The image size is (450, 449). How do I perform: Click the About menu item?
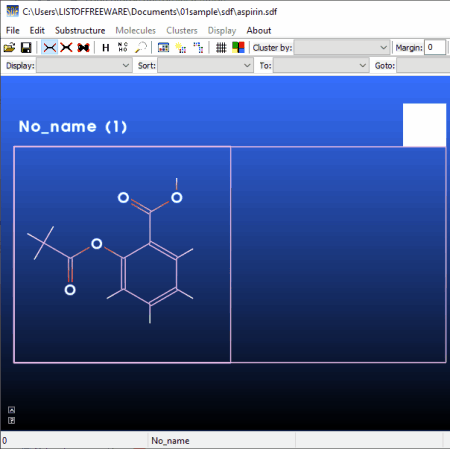tap(259, 30)
